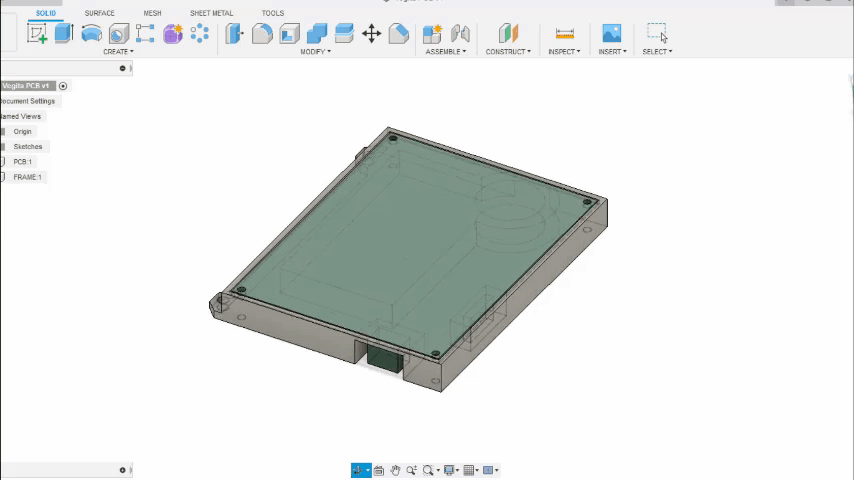
Task: Select the Joint tool
Action: (460, 33)
